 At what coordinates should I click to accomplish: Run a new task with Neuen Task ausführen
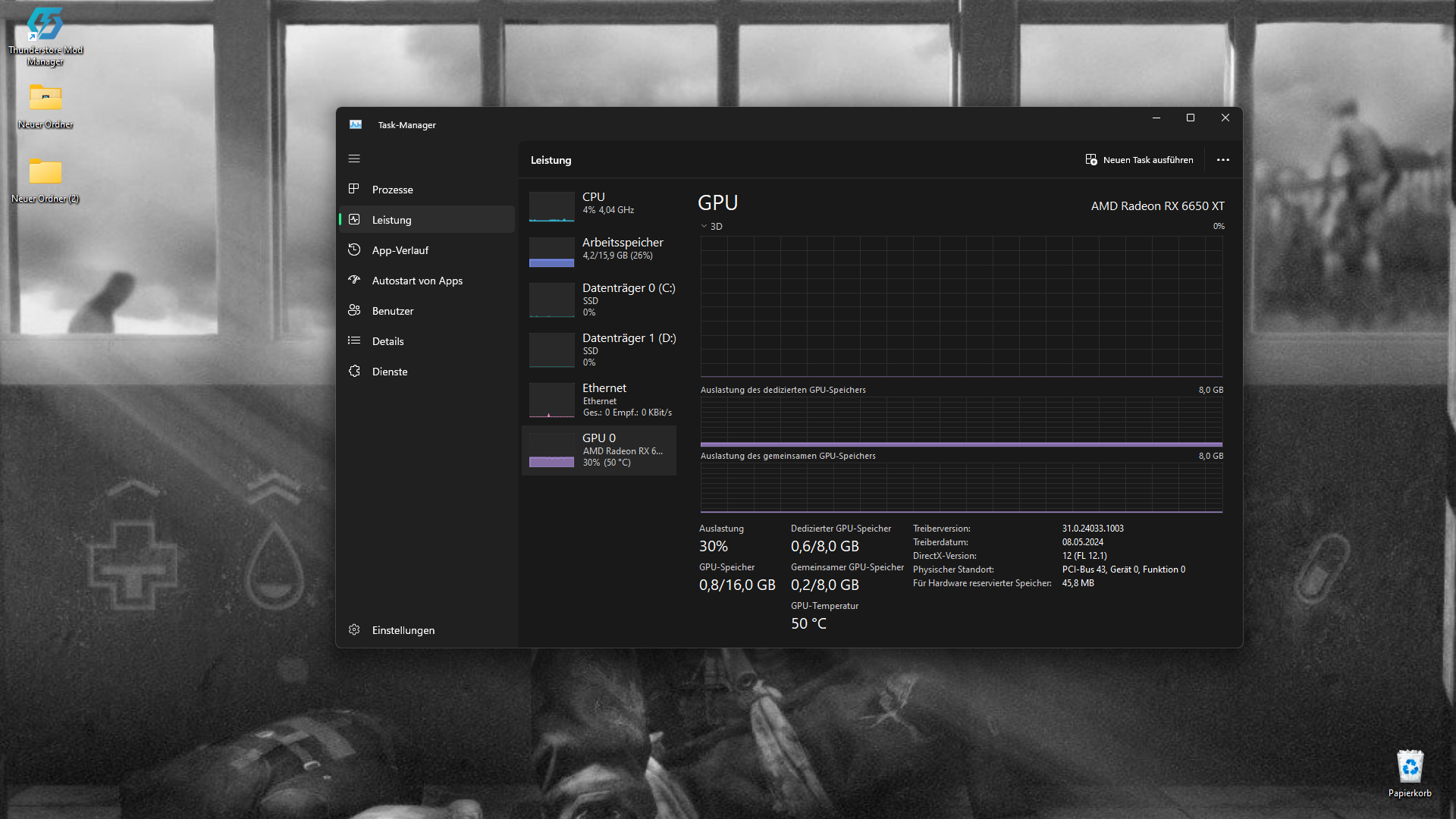click(1139, 160)
